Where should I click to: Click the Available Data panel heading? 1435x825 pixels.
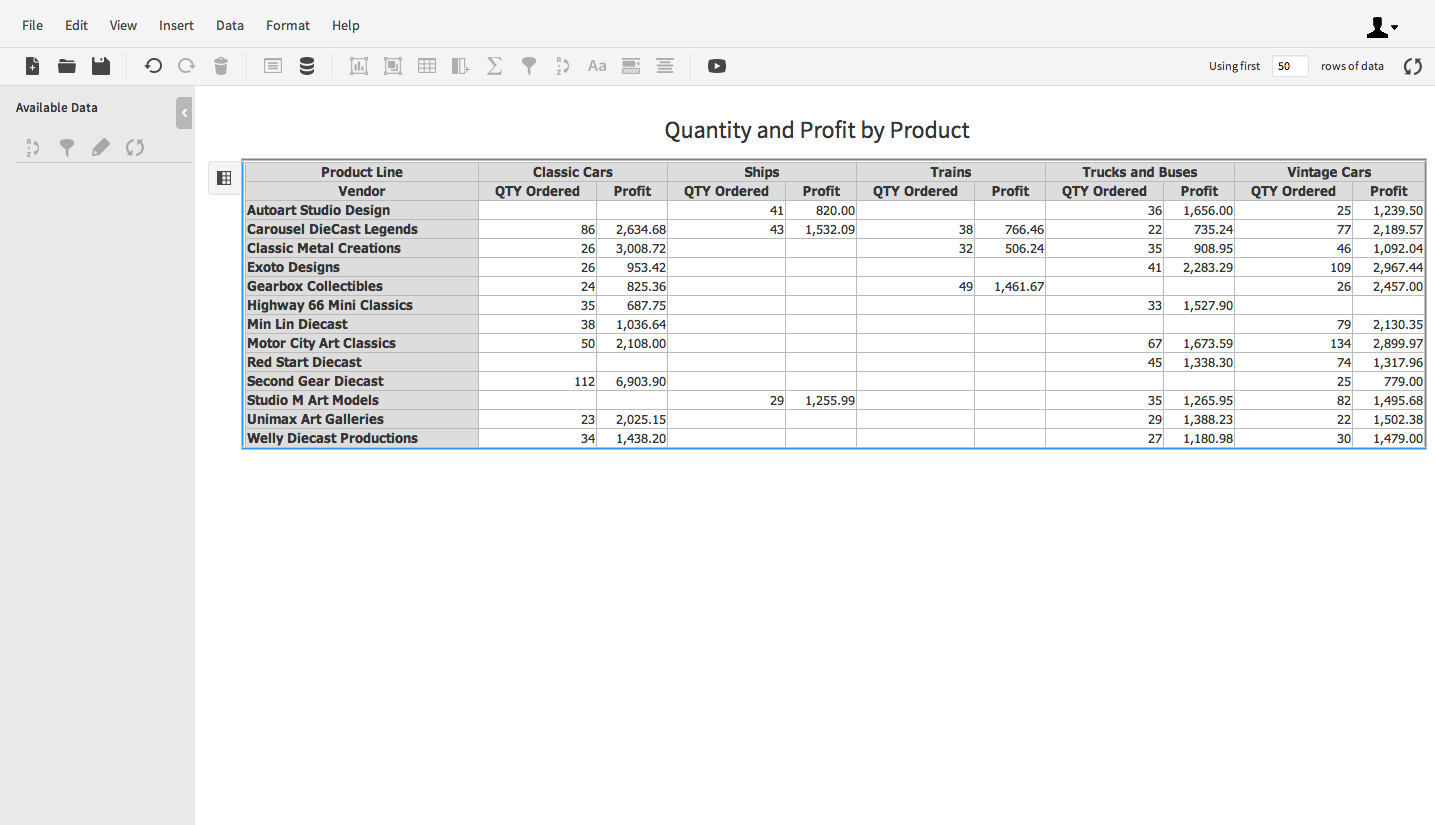(57, 108)
